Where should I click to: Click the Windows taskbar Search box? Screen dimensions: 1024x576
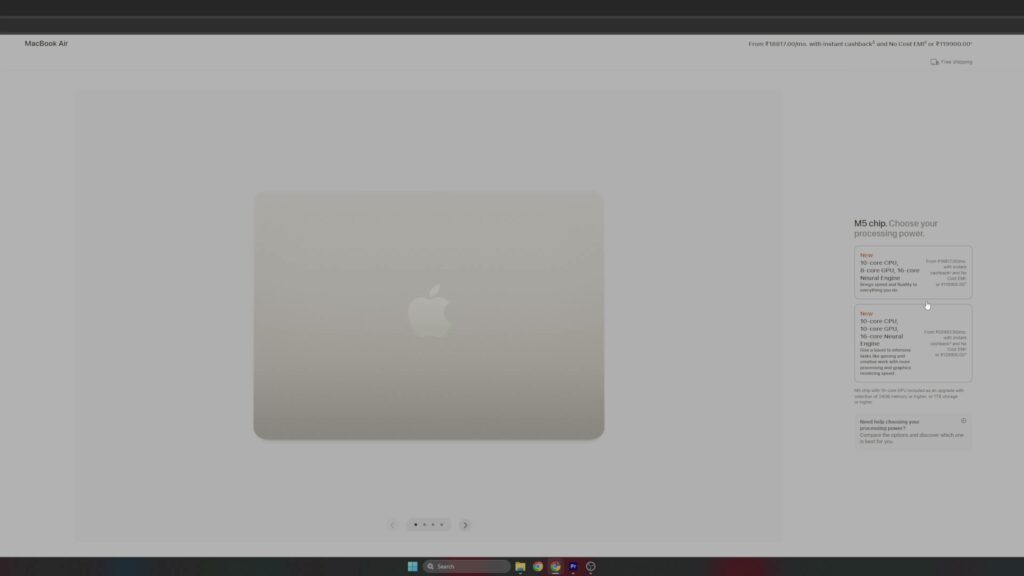[x=466, y=566]
